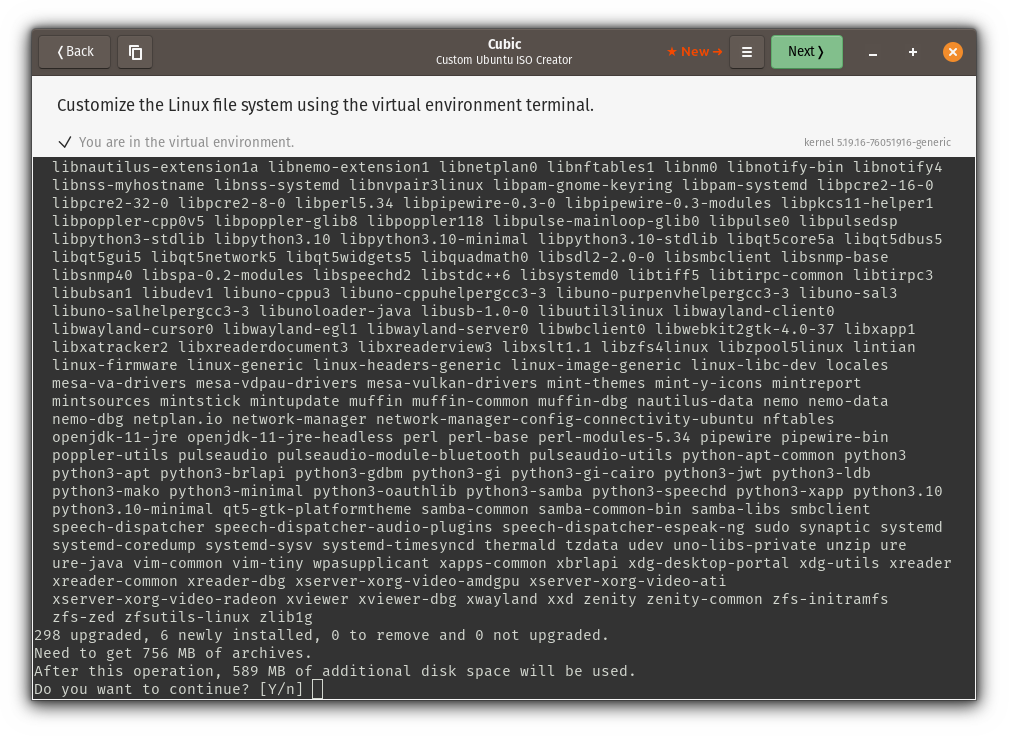Click the 'Do you want to continue?' prompt line
Image resolution: width=1009 pixels, height=736 pixels.
pos(170,689)
